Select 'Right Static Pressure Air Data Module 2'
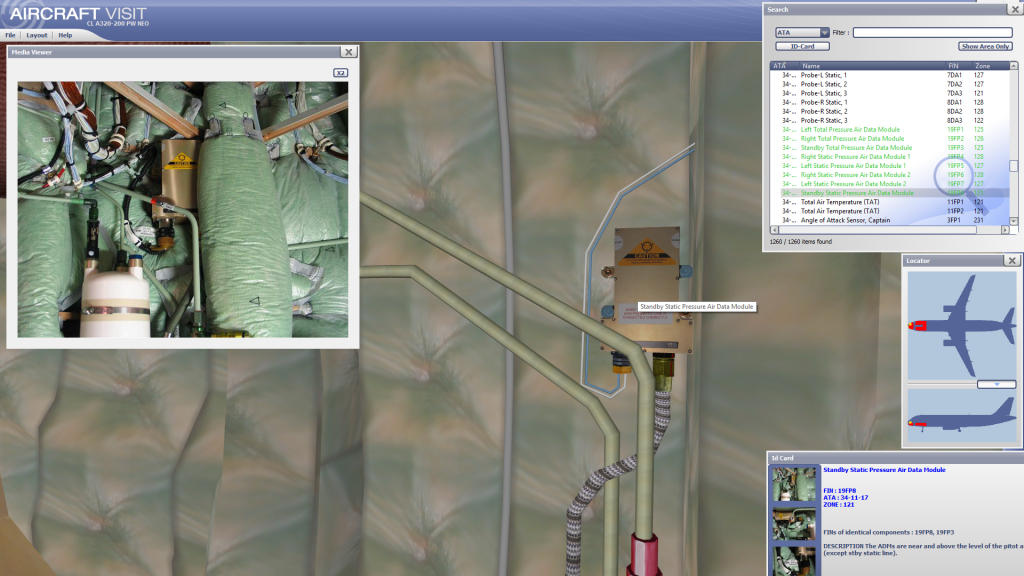Viewport: 1024px width, 576px height. [x=889, y=175]
